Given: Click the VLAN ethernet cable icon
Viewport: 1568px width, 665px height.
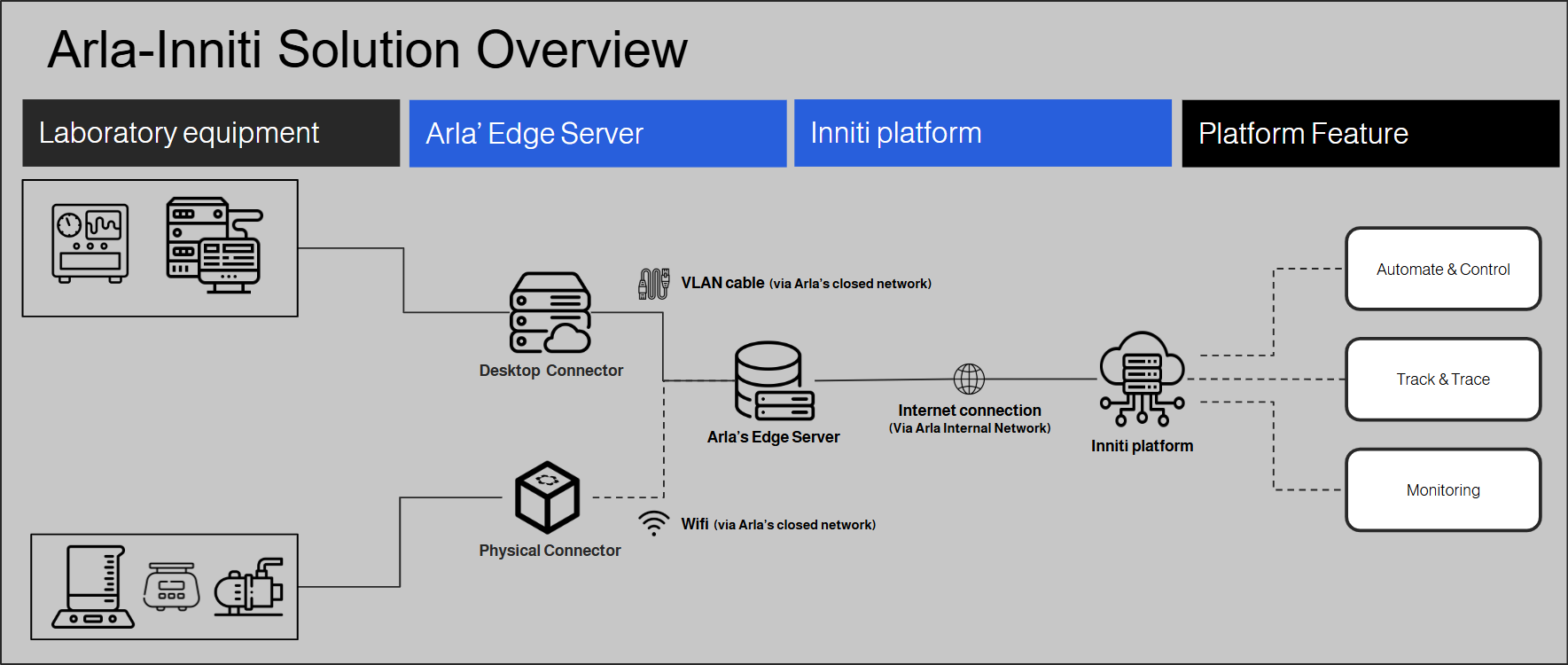Looking at the screenshot, I should point(653,284).
